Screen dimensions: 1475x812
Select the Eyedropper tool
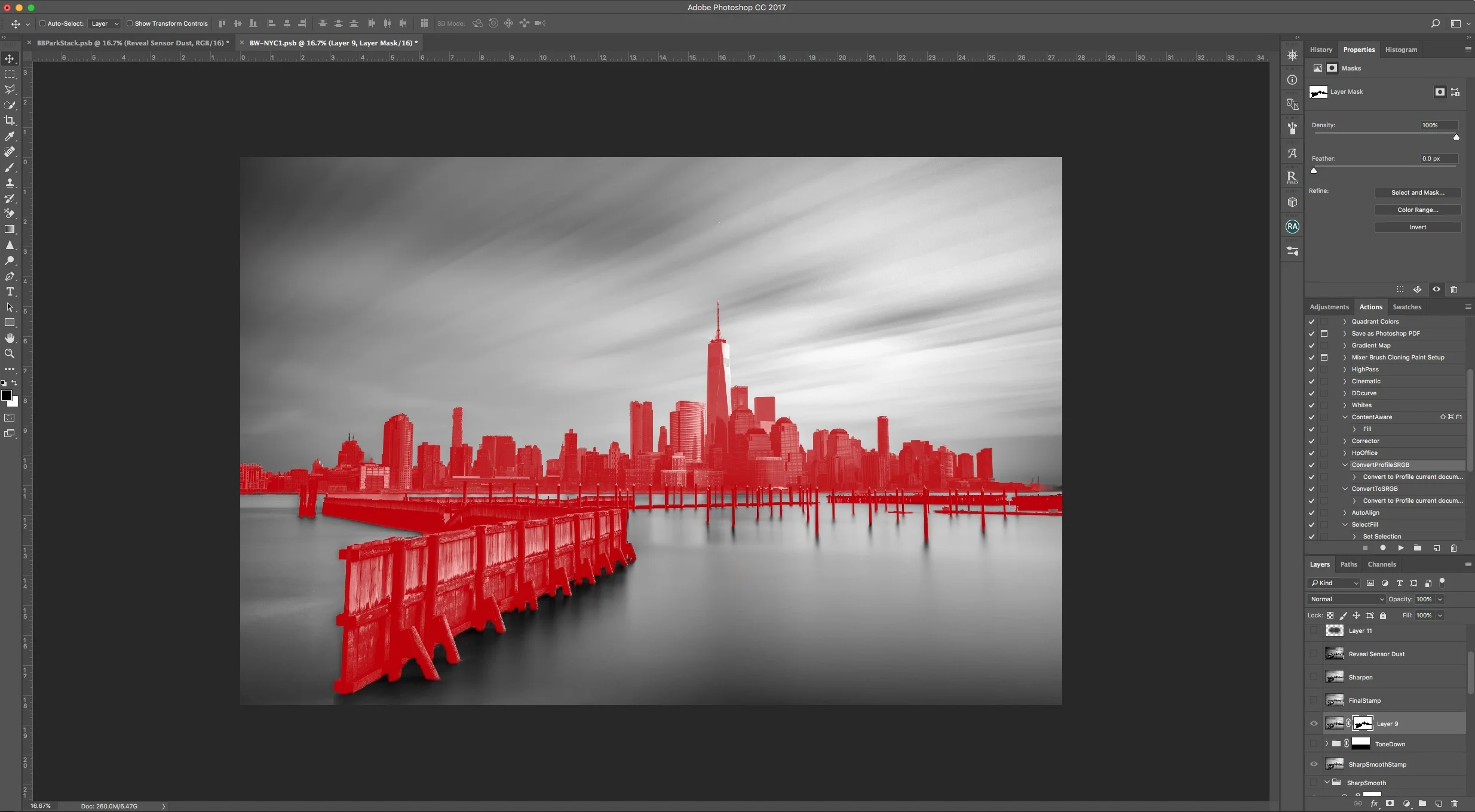point(10,136)
